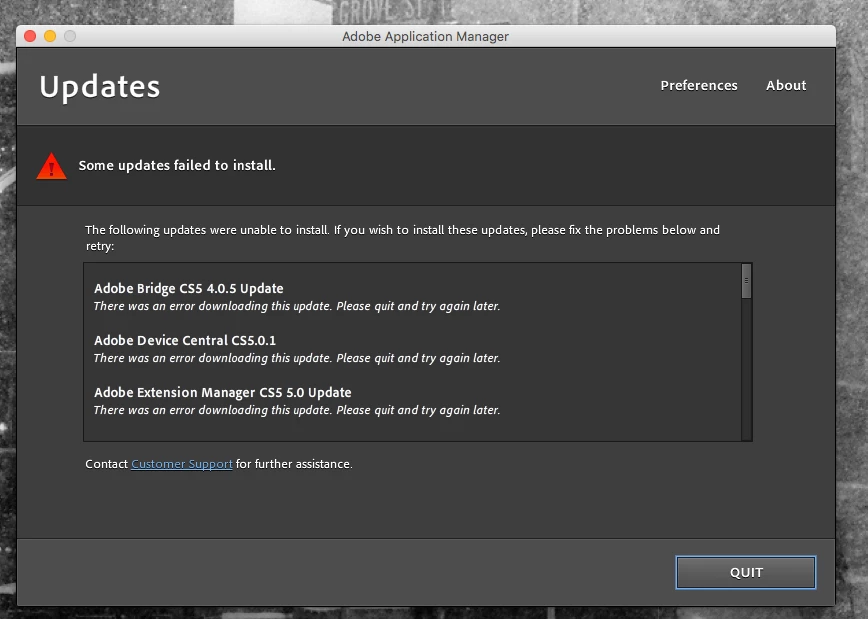Click the failed updates list scrollbar thumb
The height and width of the screenshot is (619, 868).
point(746,281)
